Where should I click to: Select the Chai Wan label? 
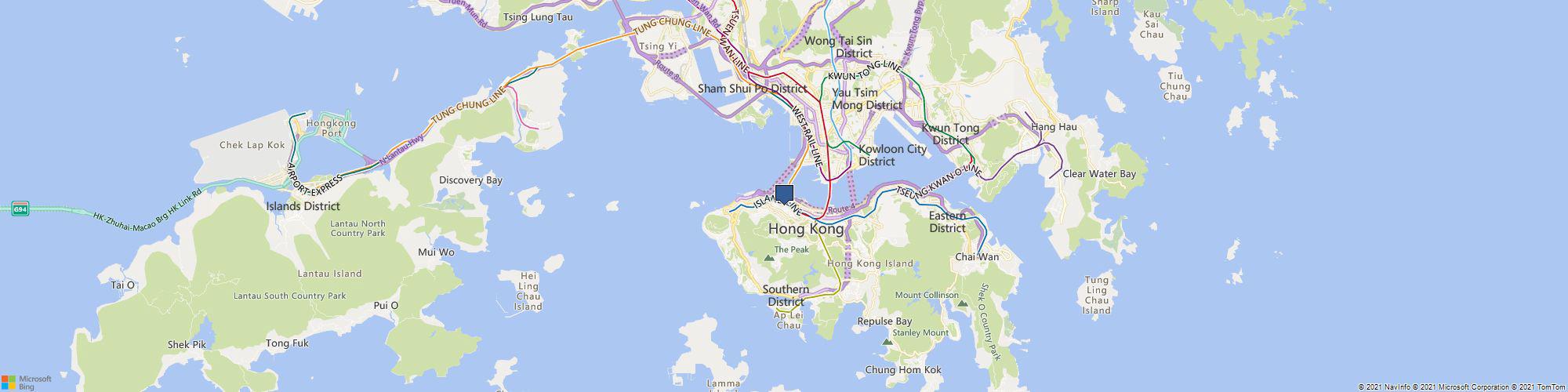(977, 257)
